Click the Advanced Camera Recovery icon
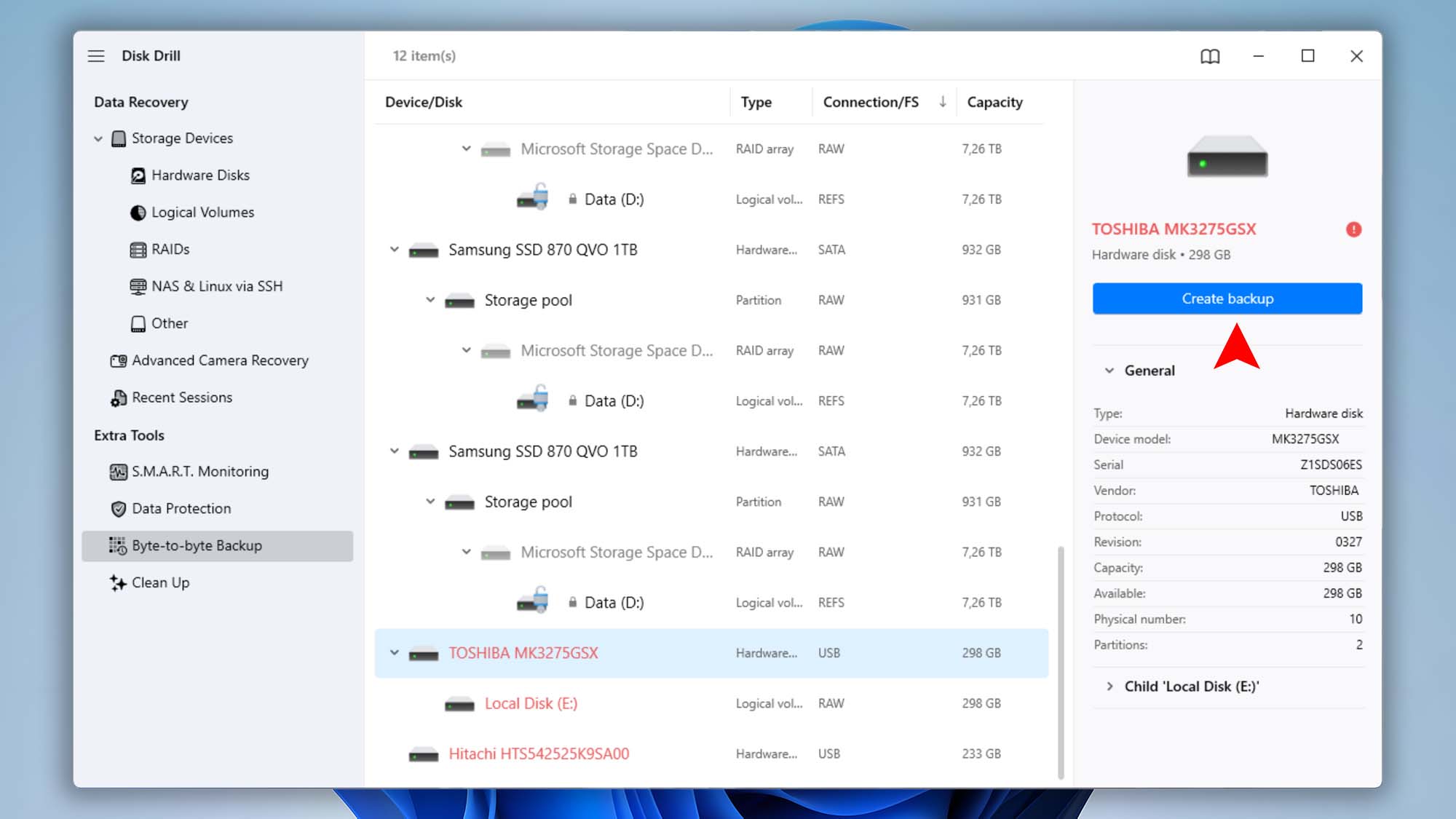 pyautogui.click(x=119, y=361)
